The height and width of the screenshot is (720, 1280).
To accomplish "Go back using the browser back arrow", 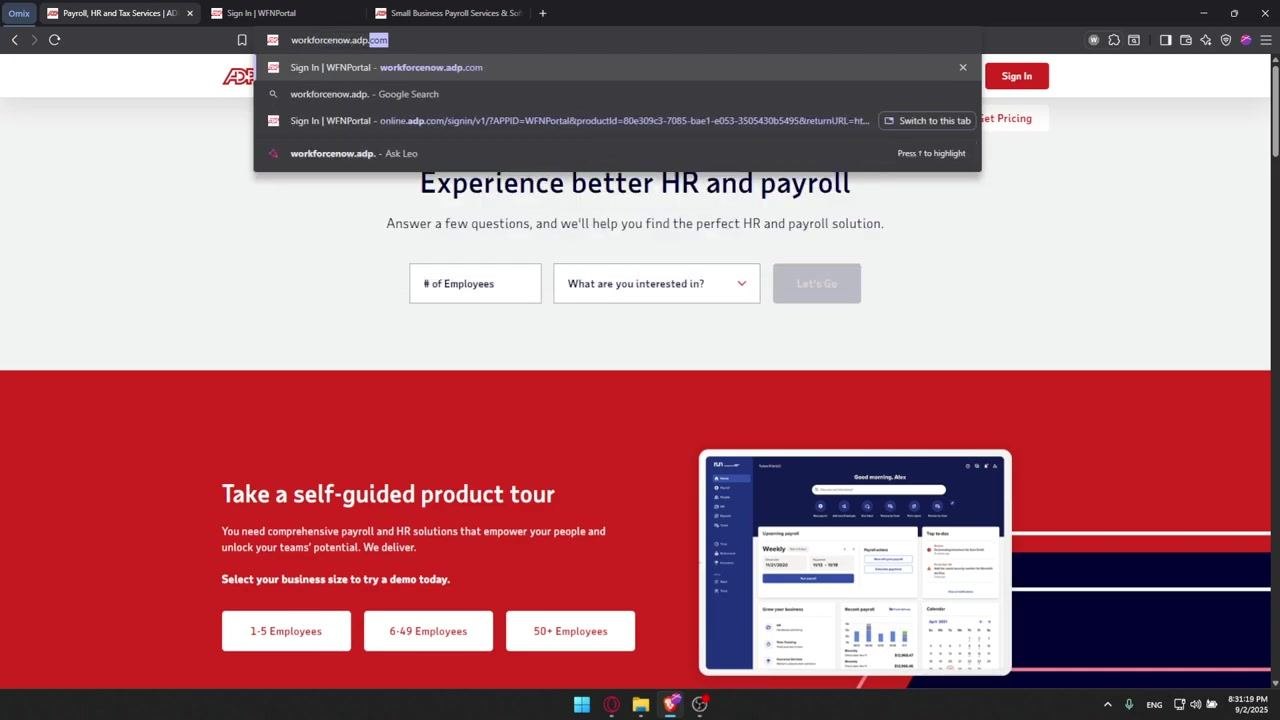I will tap(14, 40).
